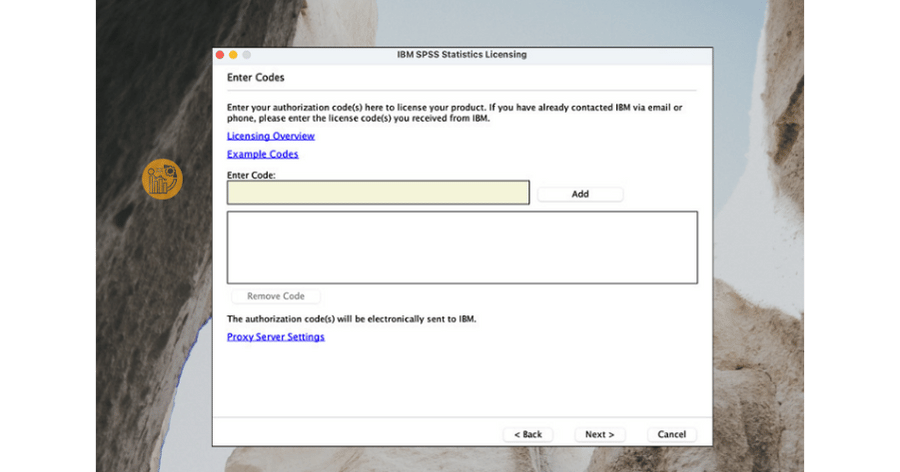The width and height of the screenshot is (900, 472).
Task: Click the orange chart logo icon
Action: tap(162, 179)
